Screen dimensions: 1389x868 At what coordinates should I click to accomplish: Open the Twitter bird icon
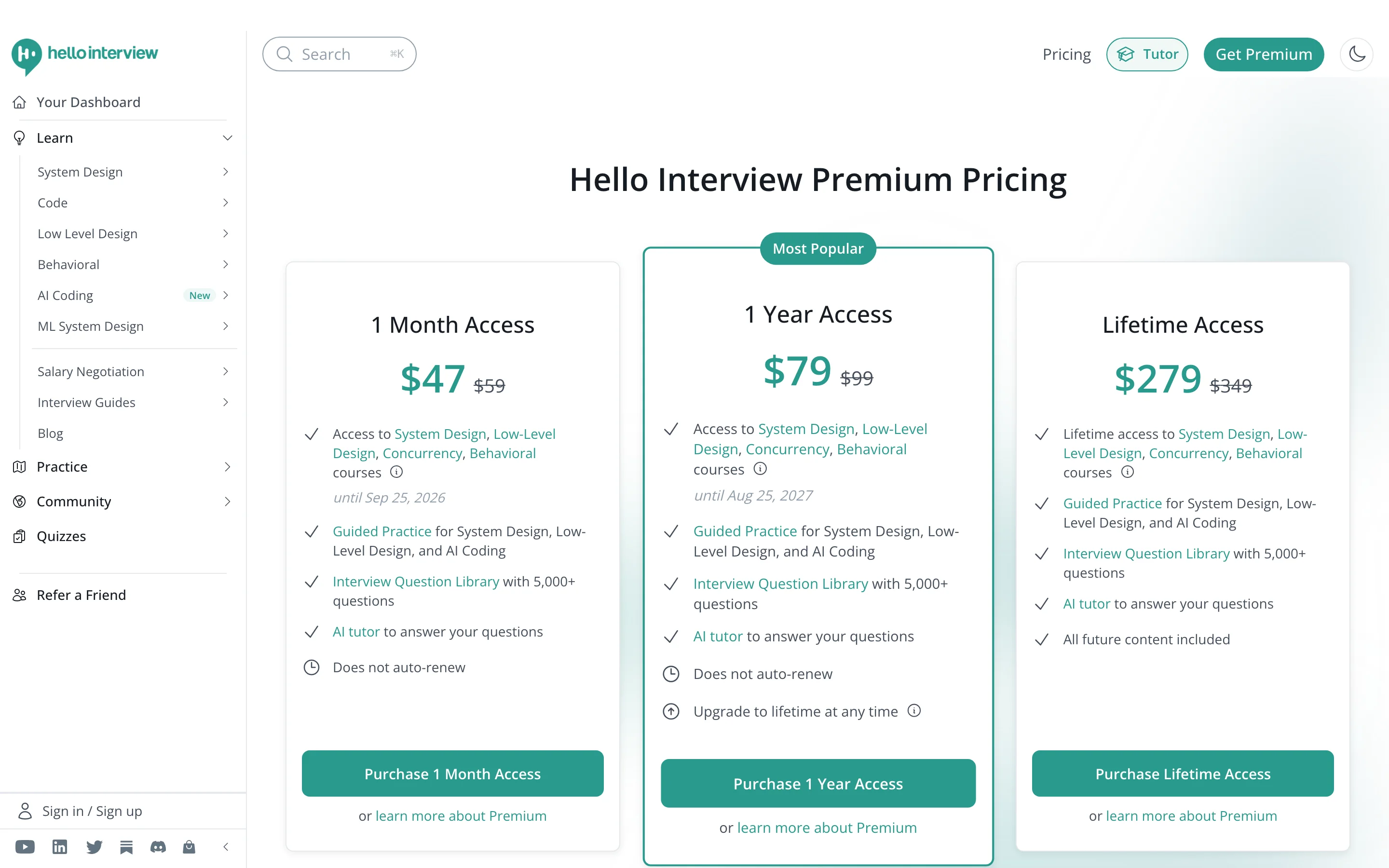(x=94, y=847)
